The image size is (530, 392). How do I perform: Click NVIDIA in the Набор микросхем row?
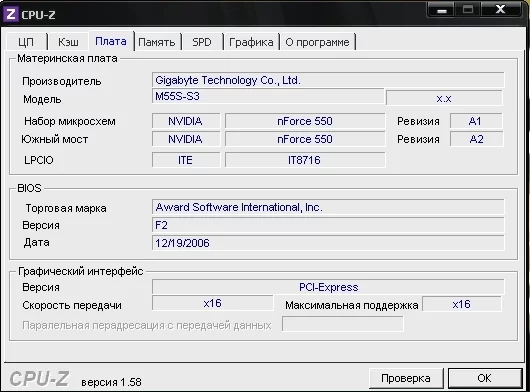pos(186,121)
